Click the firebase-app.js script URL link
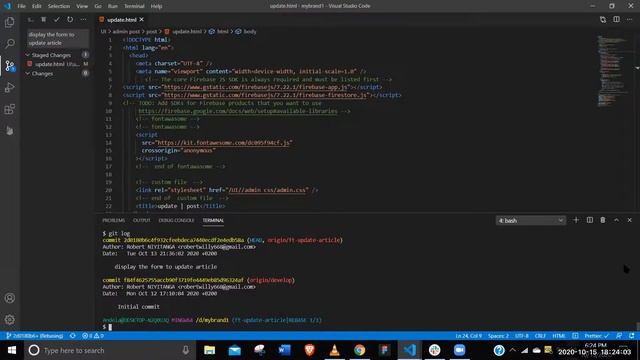Screen dimensions: 640x360 tap(256, 87)
